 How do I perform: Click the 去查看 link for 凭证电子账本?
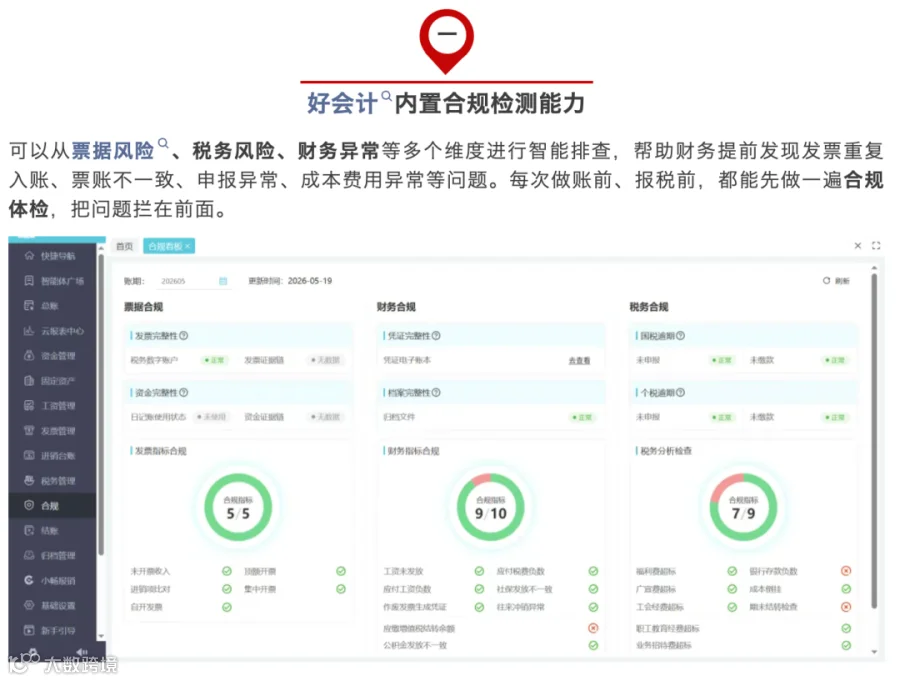pos(579,361)
